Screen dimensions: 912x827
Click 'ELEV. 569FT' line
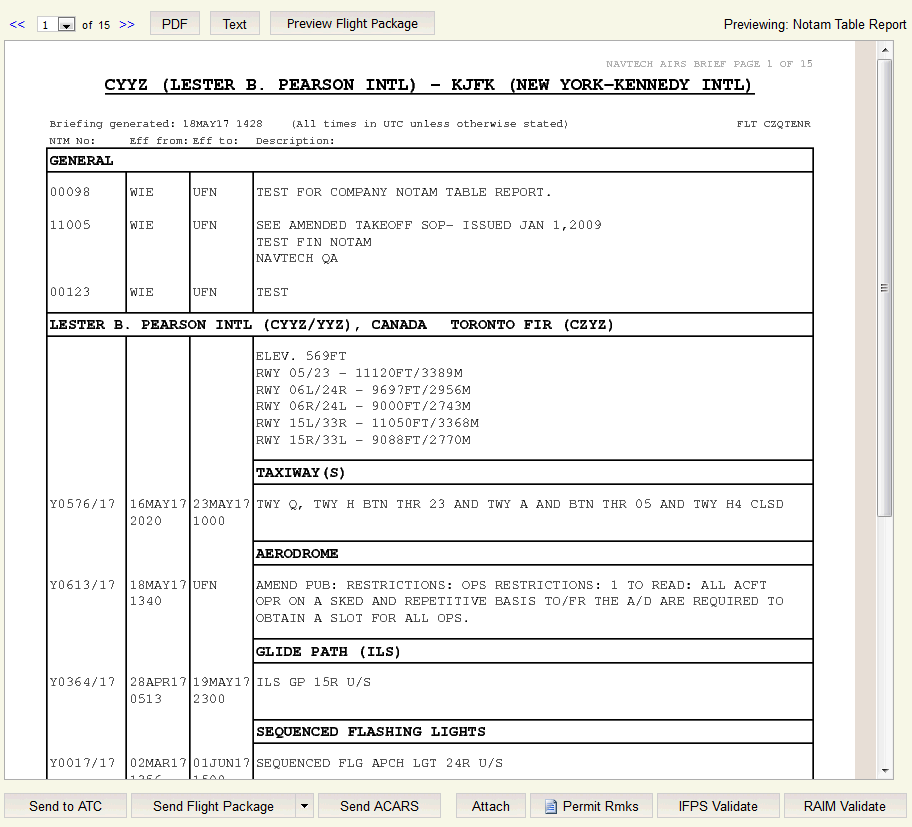pos(301,356)
